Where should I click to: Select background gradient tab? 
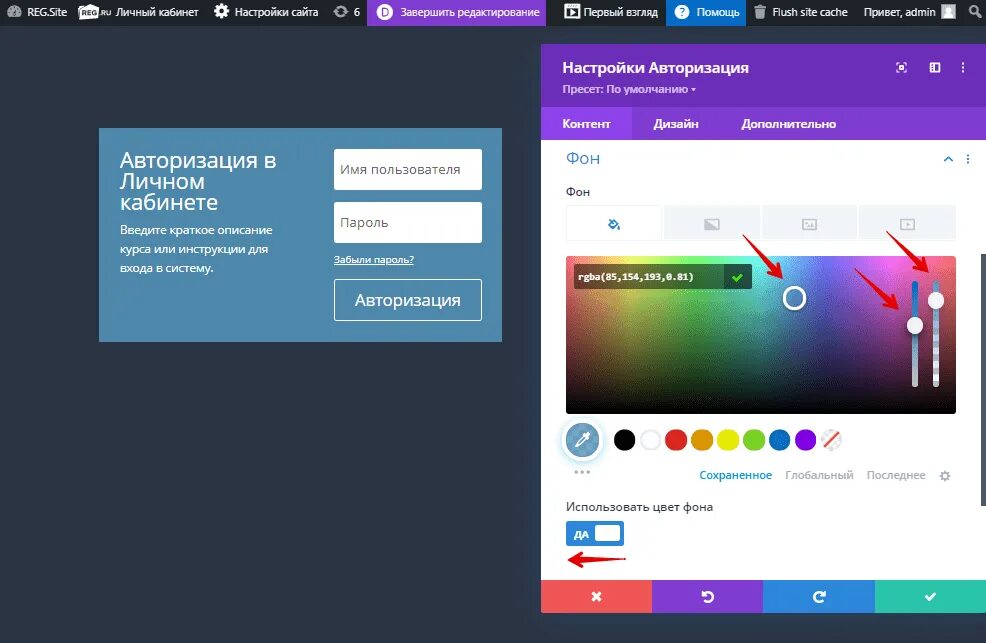coord(712,224)
